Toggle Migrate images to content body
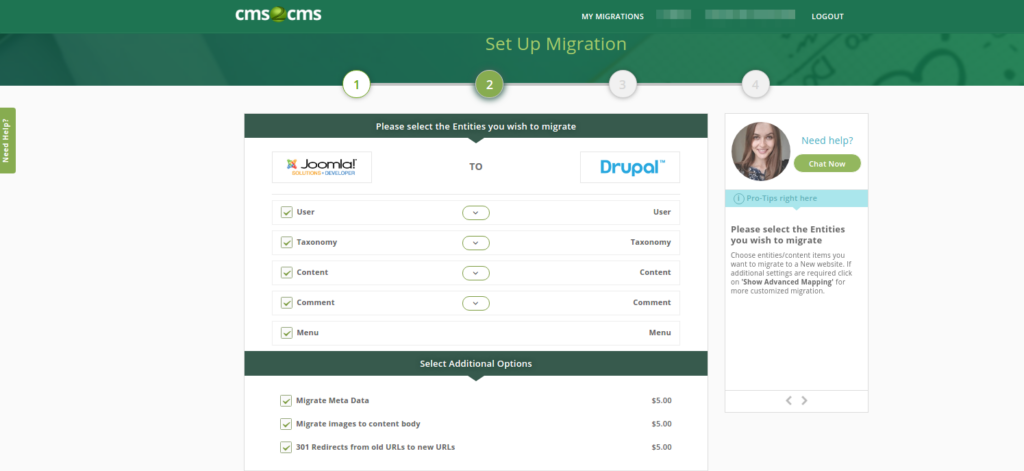Viewport: 1024px width, 471px height. [x=286, y=424]
